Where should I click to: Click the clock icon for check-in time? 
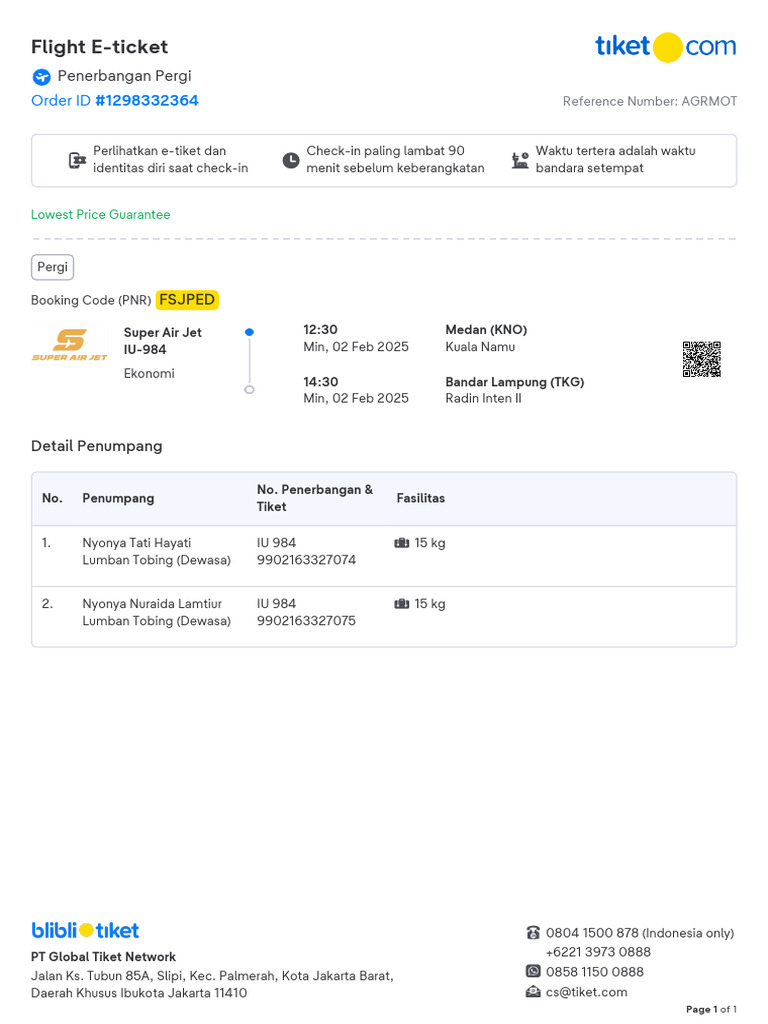[x=291, y=160]
